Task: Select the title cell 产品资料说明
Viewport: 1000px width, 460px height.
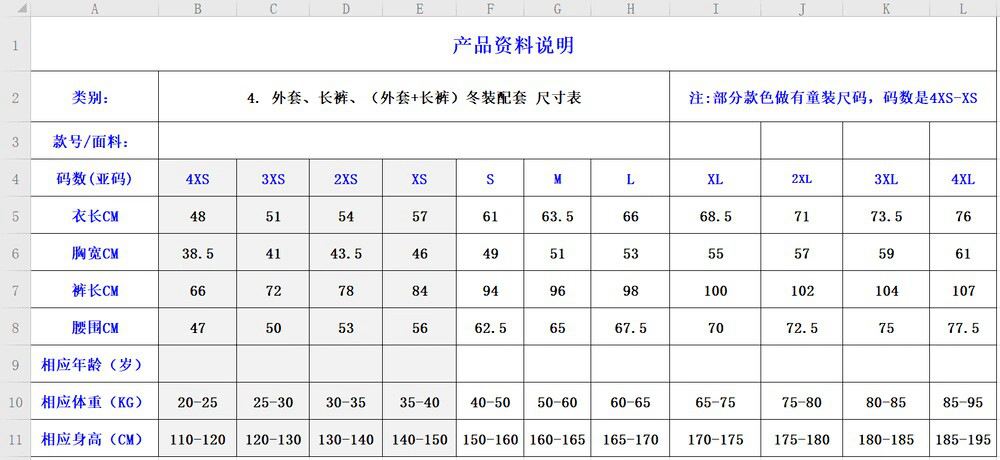Action: pos(515,44)
